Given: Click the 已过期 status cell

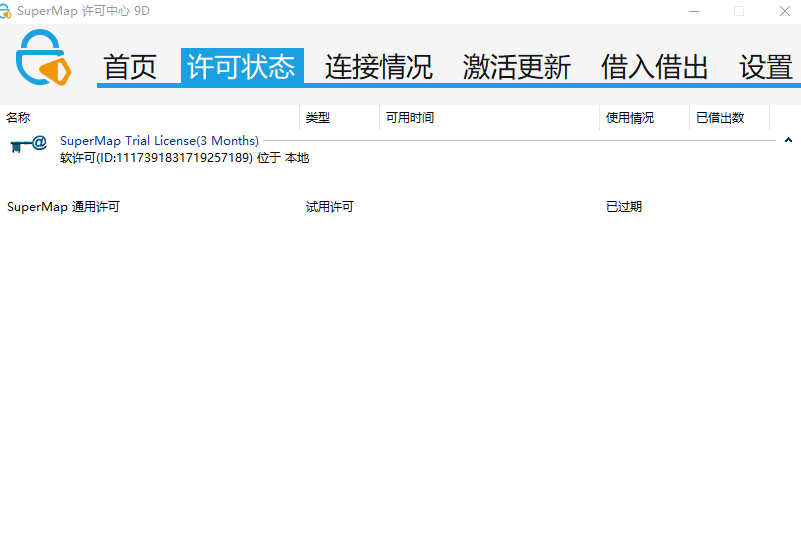Looking at the screenshot, I should point(624,207).
